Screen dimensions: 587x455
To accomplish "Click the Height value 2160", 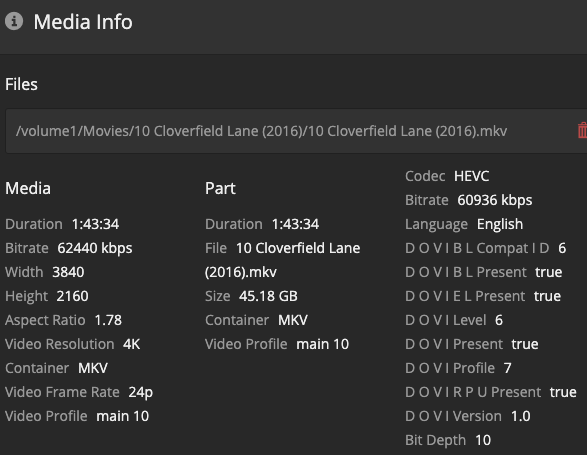I will point(72,296).
